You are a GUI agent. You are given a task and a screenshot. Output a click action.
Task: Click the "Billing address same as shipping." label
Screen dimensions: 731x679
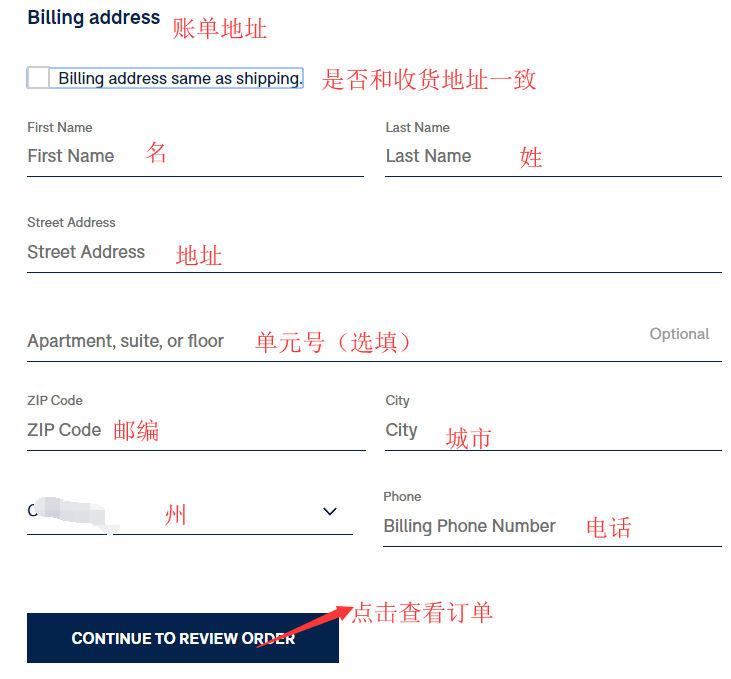tap(180, 78)
